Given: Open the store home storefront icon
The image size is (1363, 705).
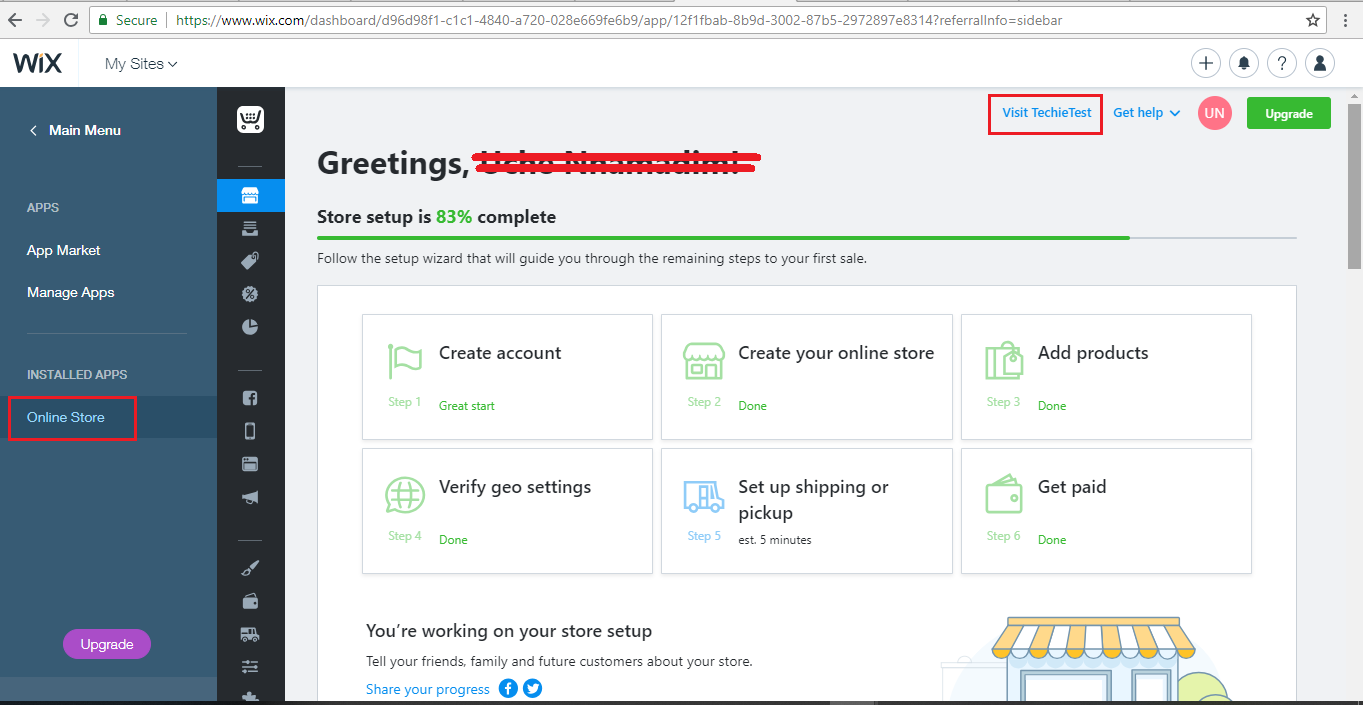Looking at the screenshot, I should pyautogui.click(x=250, y=196).
